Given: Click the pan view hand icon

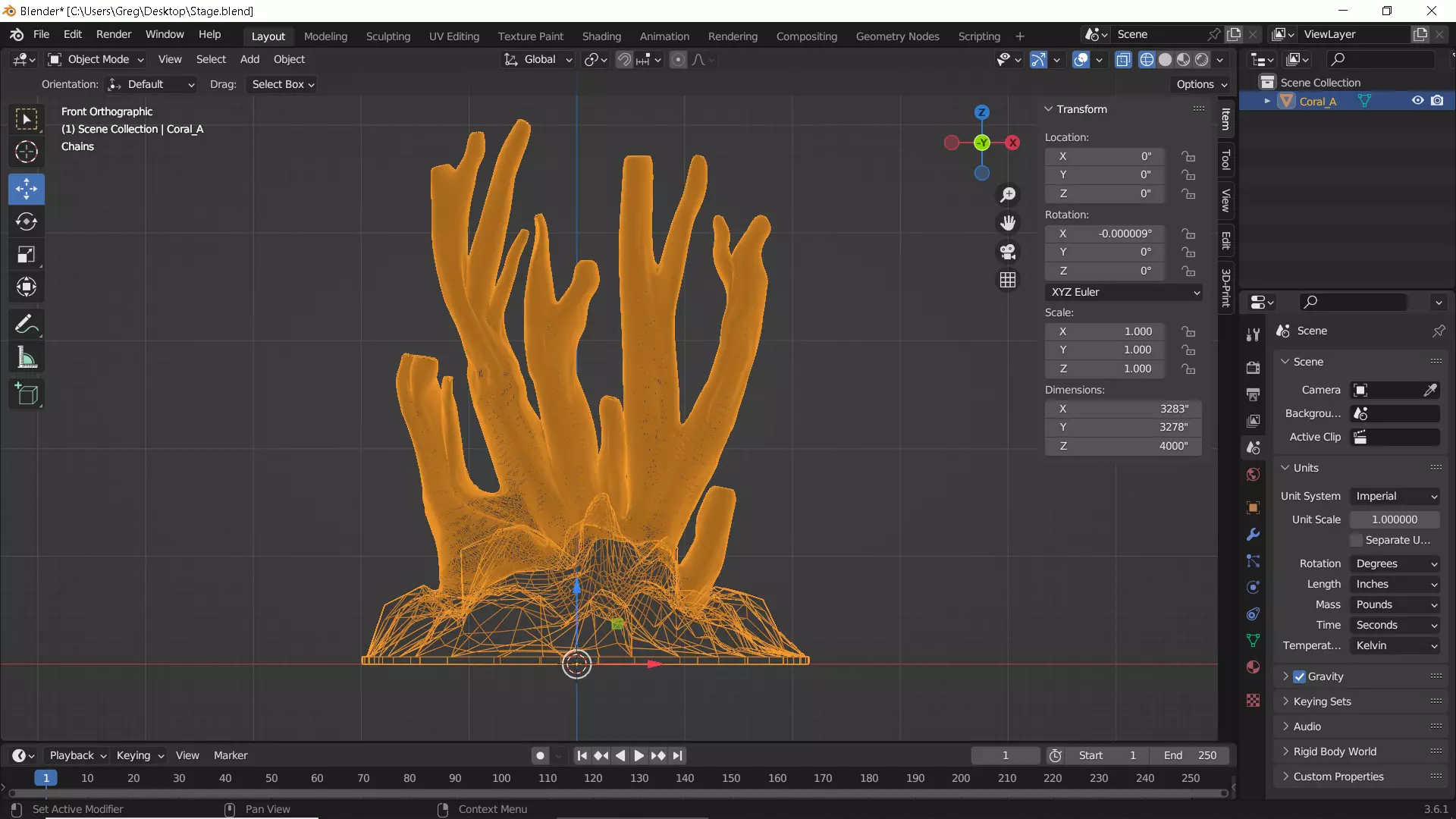Looking at the screenshot, I should click(1008, 223).
